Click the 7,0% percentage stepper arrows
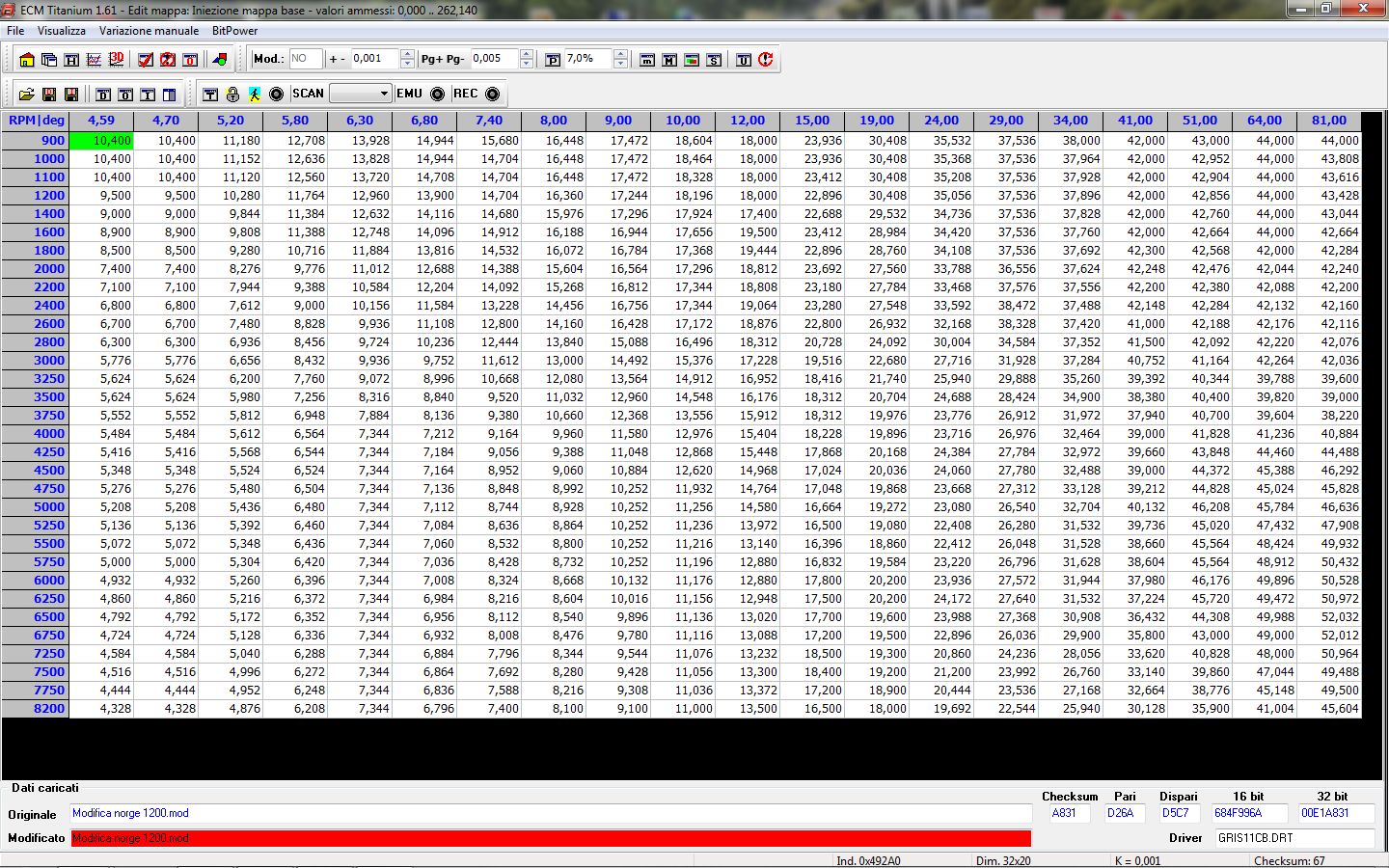The width and height of the screenshot is (1389, 868). point(621,59)
